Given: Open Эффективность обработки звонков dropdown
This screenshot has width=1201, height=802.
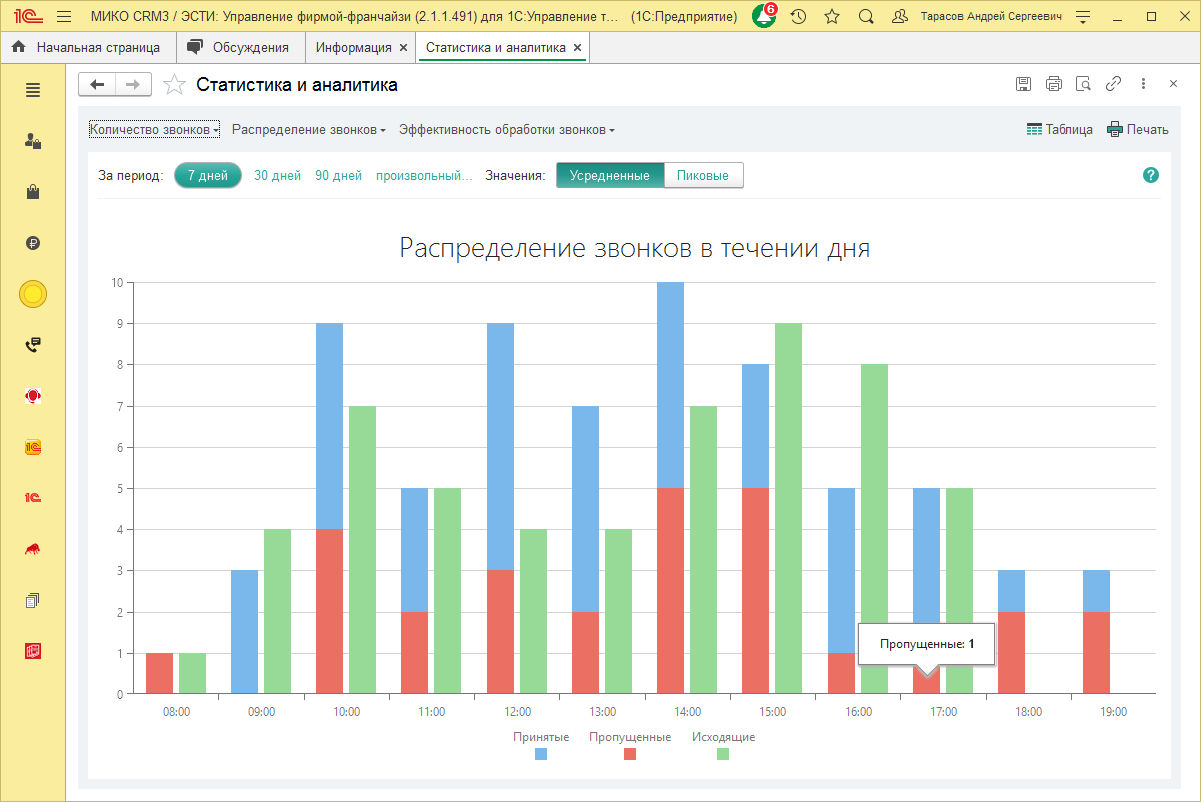Looking at the screenshot, I should click(x=506, y=130).
